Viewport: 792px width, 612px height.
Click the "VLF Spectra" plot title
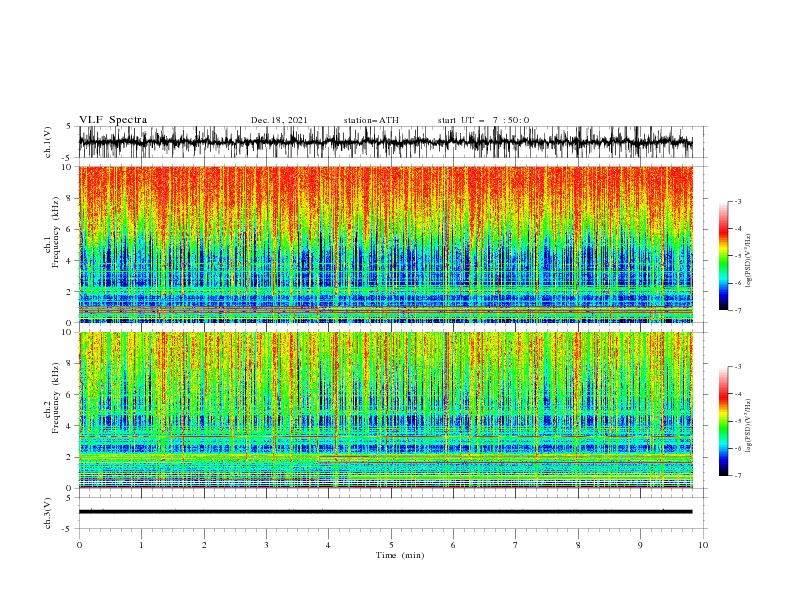pyautogui.click(x=113, y=120)
